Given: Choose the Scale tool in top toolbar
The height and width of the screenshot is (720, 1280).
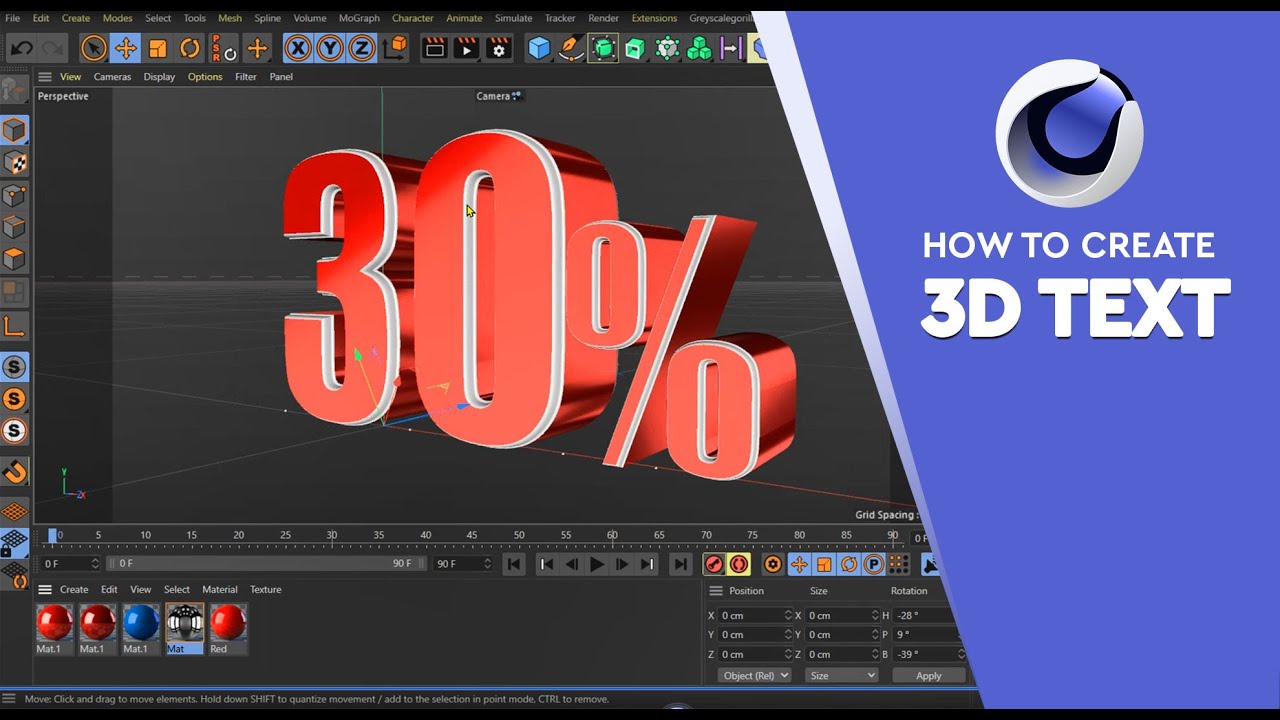Looking at the screenshot, I should pyautogui.click(x=158, y=48).
